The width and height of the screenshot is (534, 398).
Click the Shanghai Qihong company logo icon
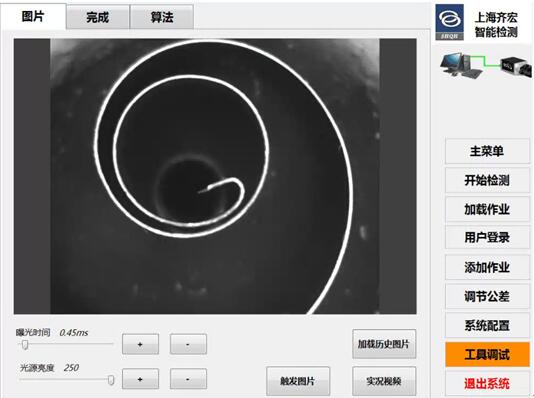[x=450, y=22]
